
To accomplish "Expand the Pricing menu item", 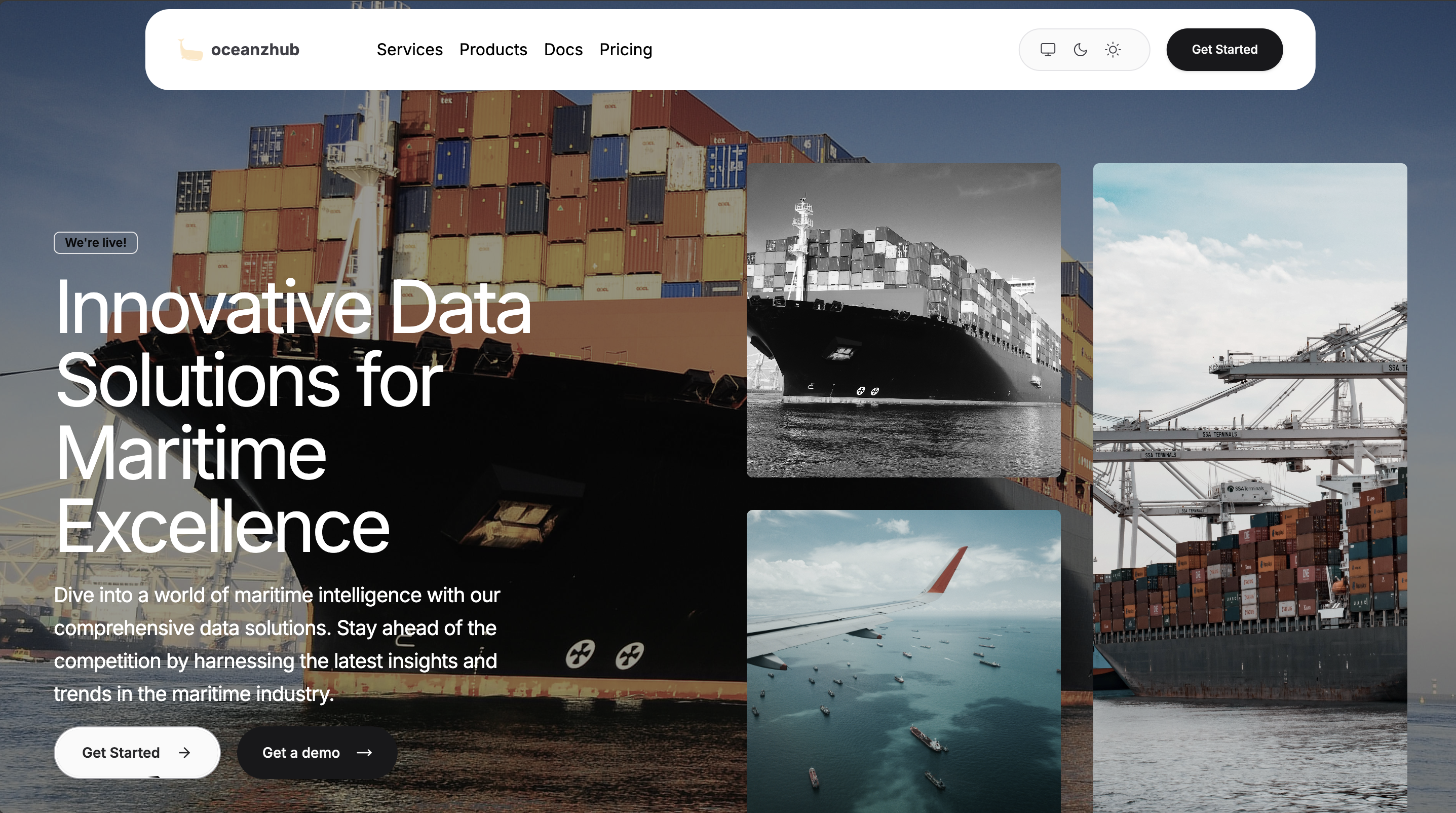I will tap(626, 49).
